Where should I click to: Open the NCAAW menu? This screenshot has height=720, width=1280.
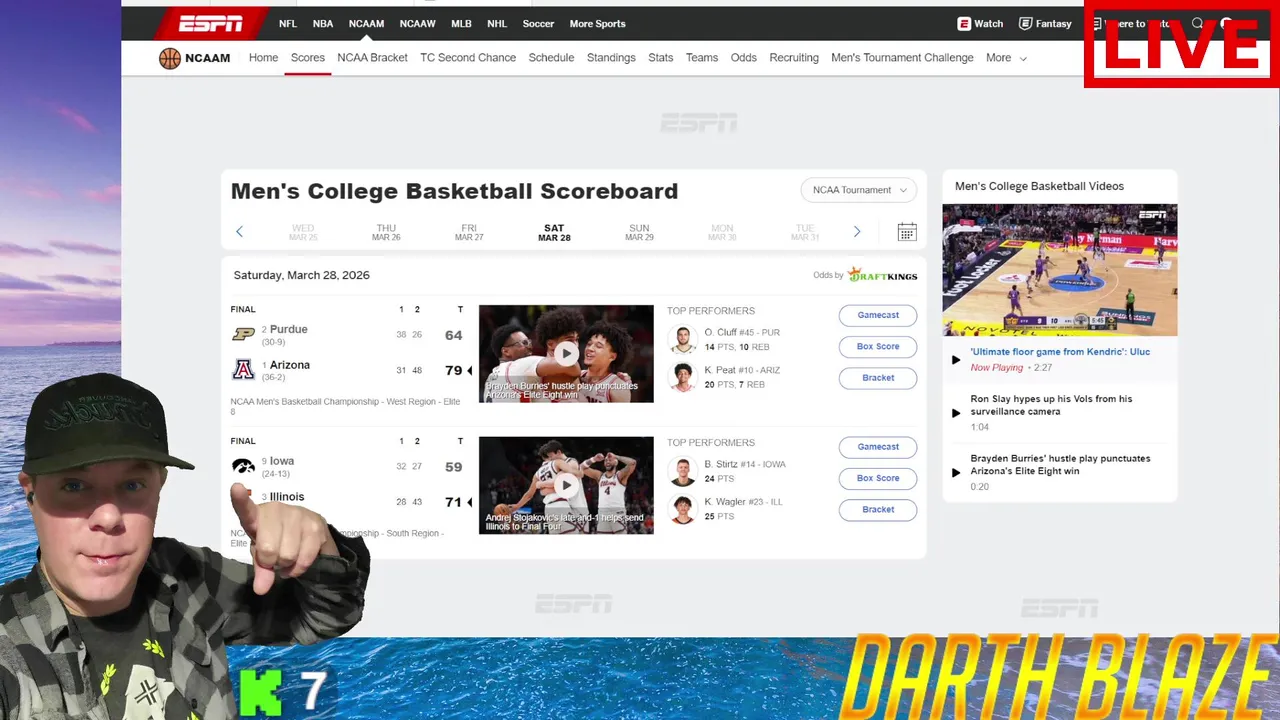[x=417, y=24]
